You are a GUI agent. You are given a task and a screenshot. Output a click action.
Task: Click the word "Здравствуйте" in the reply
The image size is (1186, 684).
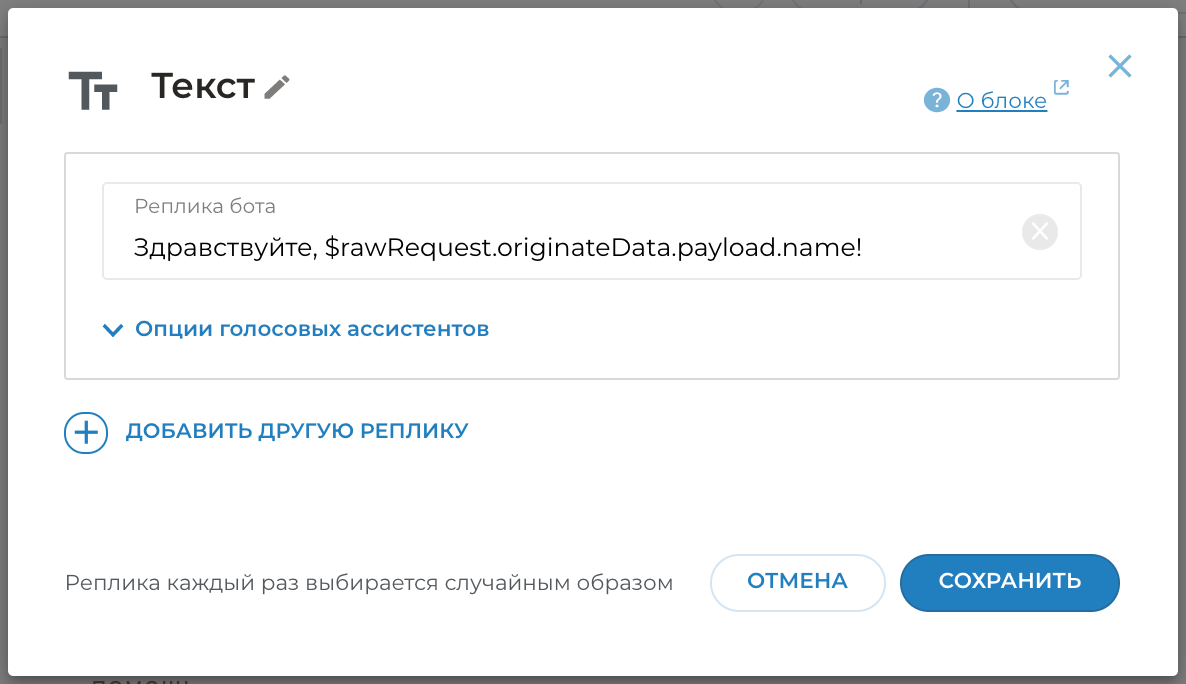225,248
